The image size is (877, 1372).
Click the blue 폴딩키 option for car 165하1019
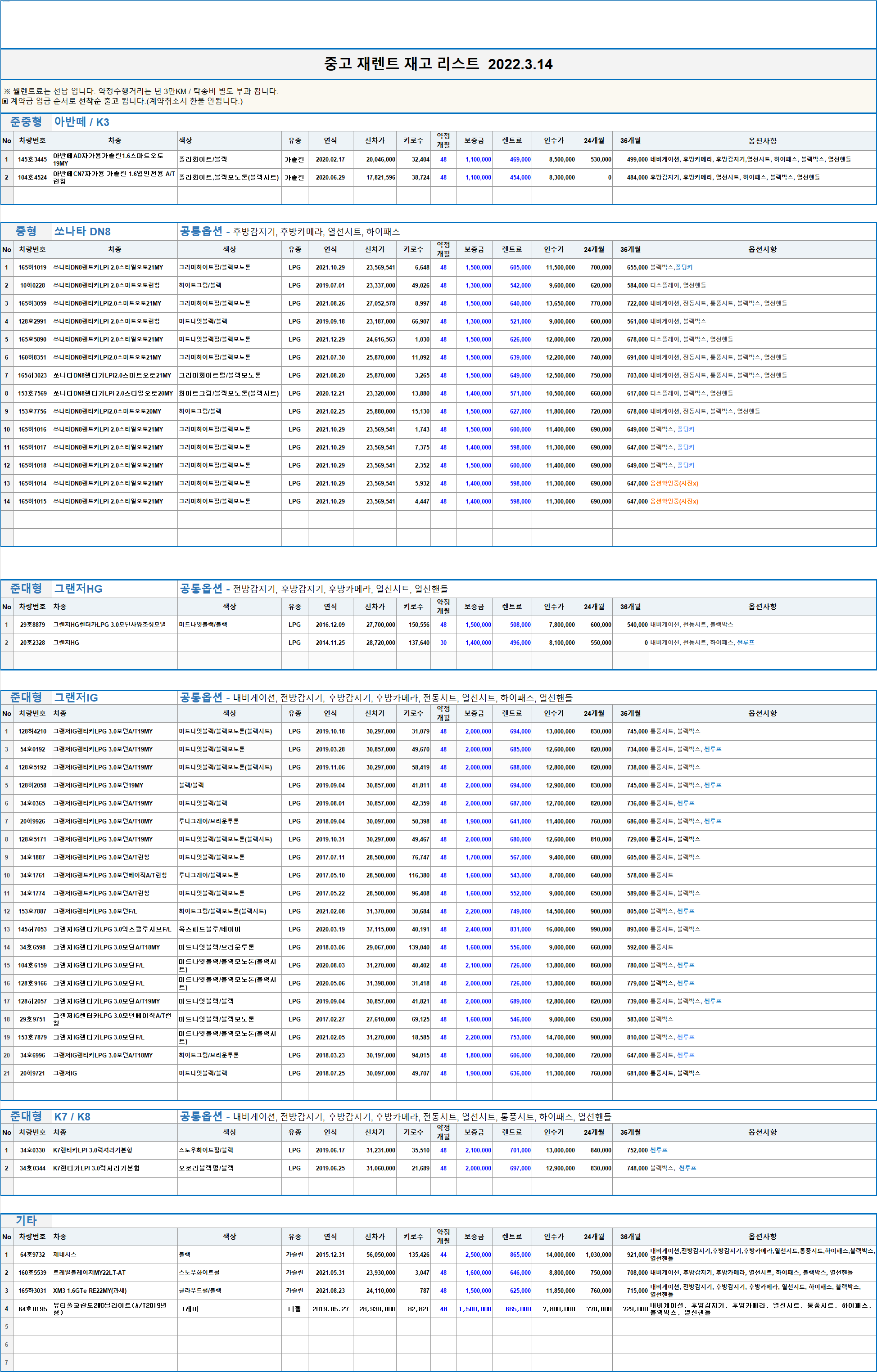[684, 267]
